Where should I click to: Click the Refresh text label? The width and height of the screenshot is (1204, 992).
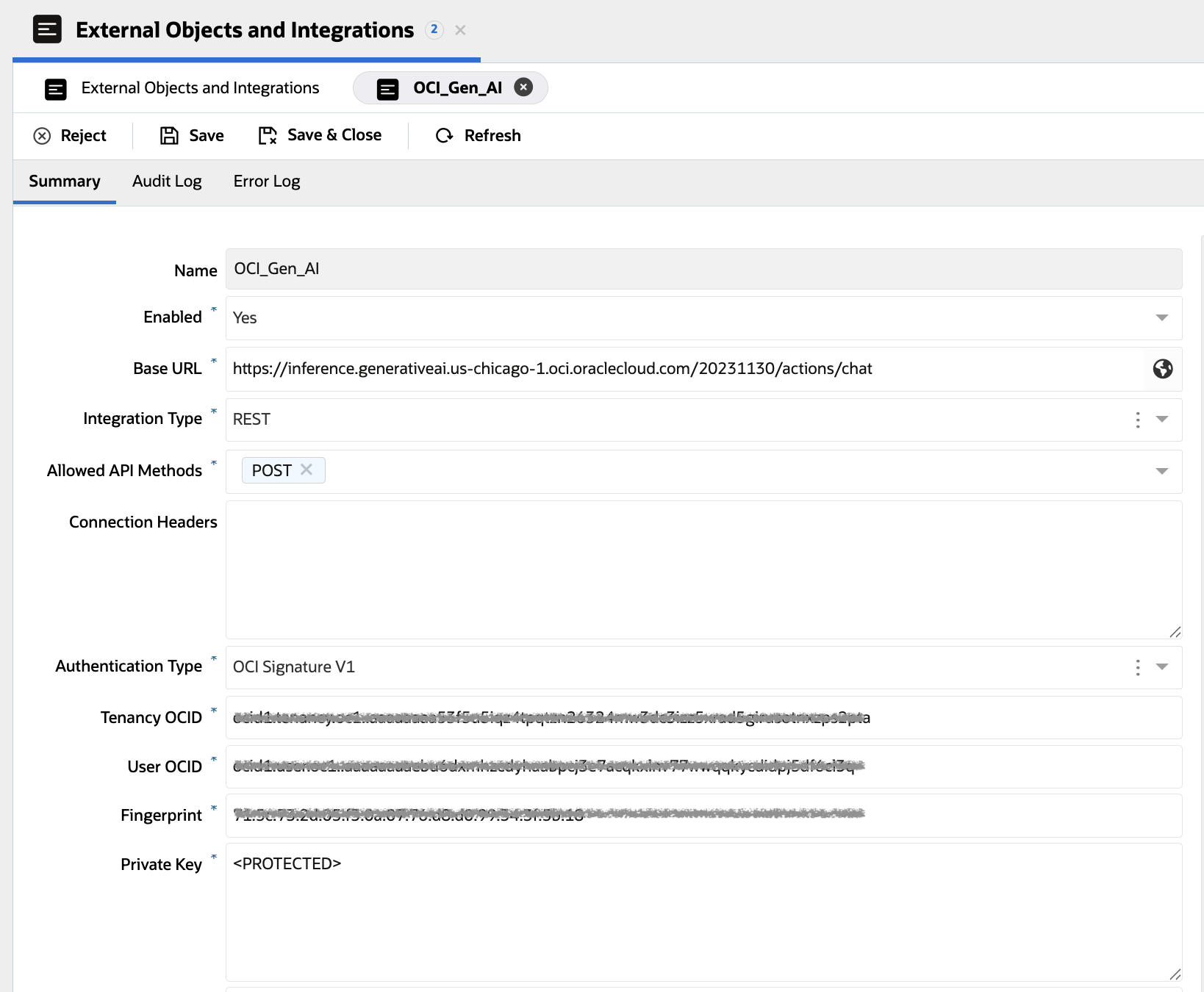tap(492, 136)
